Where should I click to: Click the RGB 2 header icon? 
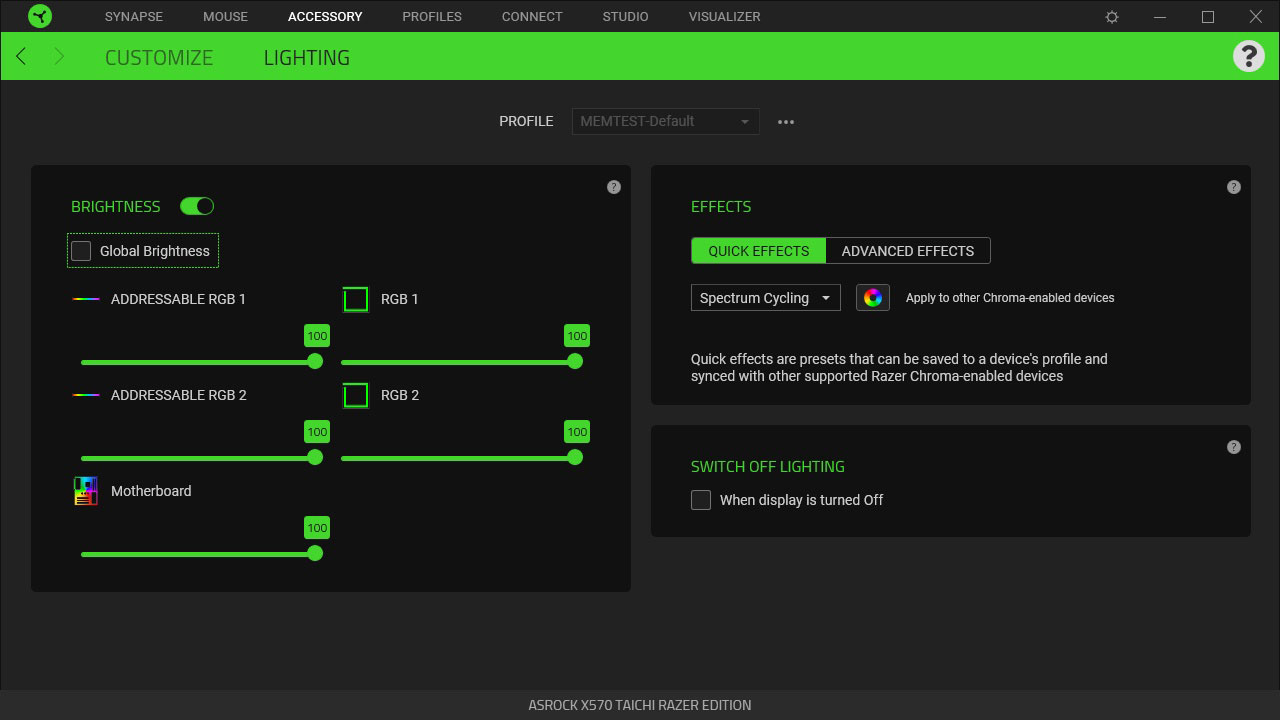[x=355, y=395]
